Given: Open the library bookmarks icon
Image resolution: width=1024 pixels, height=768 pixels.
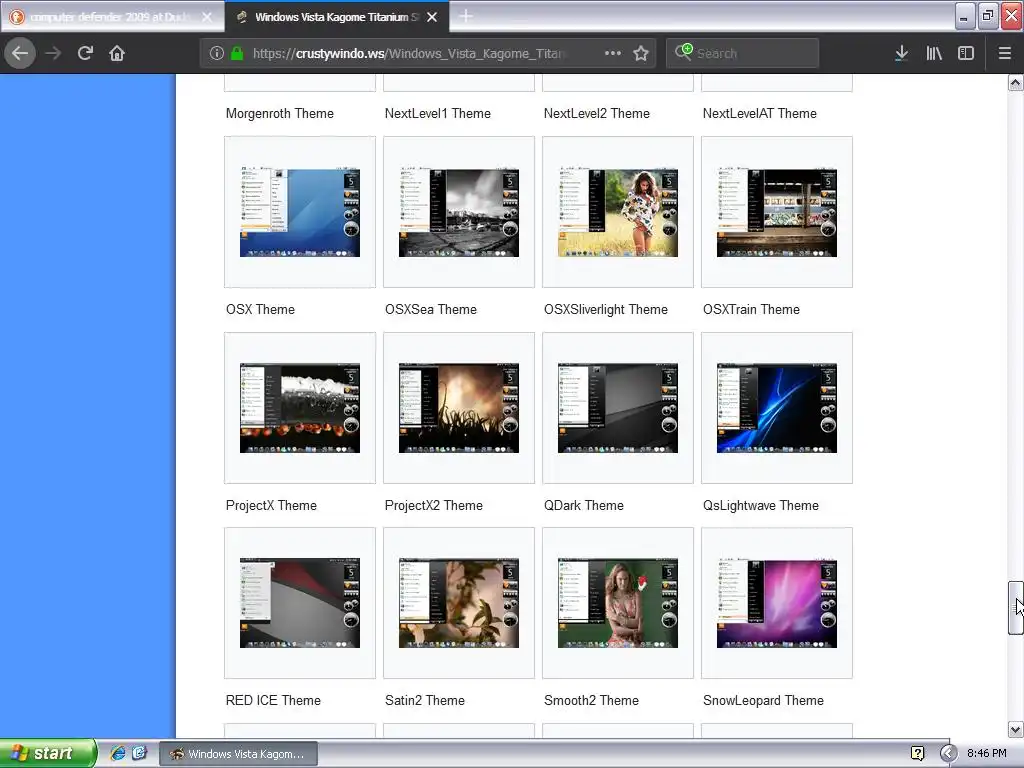Looking at the screenshot, I should (934, 53).
